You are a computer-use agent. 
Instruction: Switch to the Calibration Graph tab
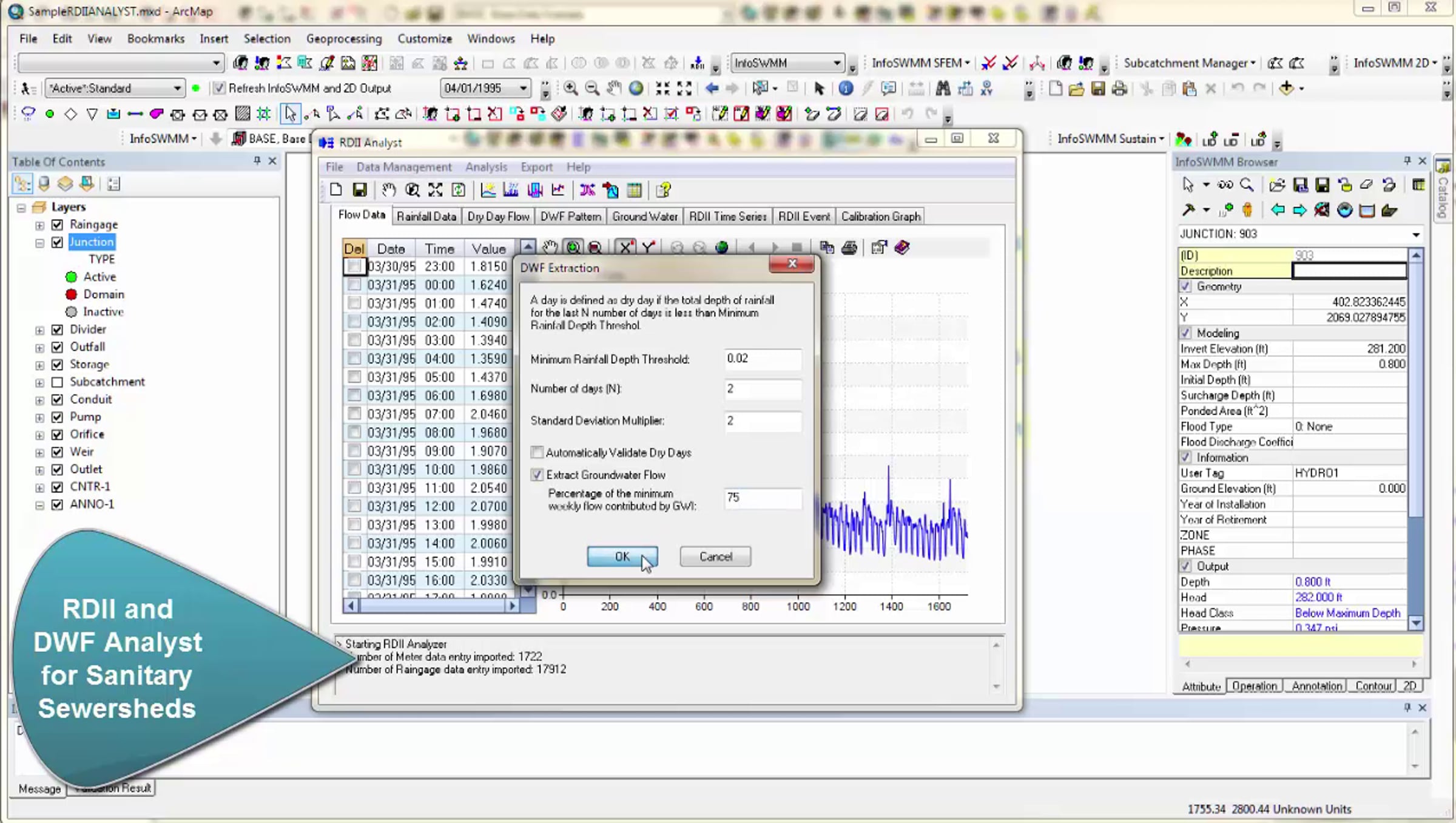(881, 217)
